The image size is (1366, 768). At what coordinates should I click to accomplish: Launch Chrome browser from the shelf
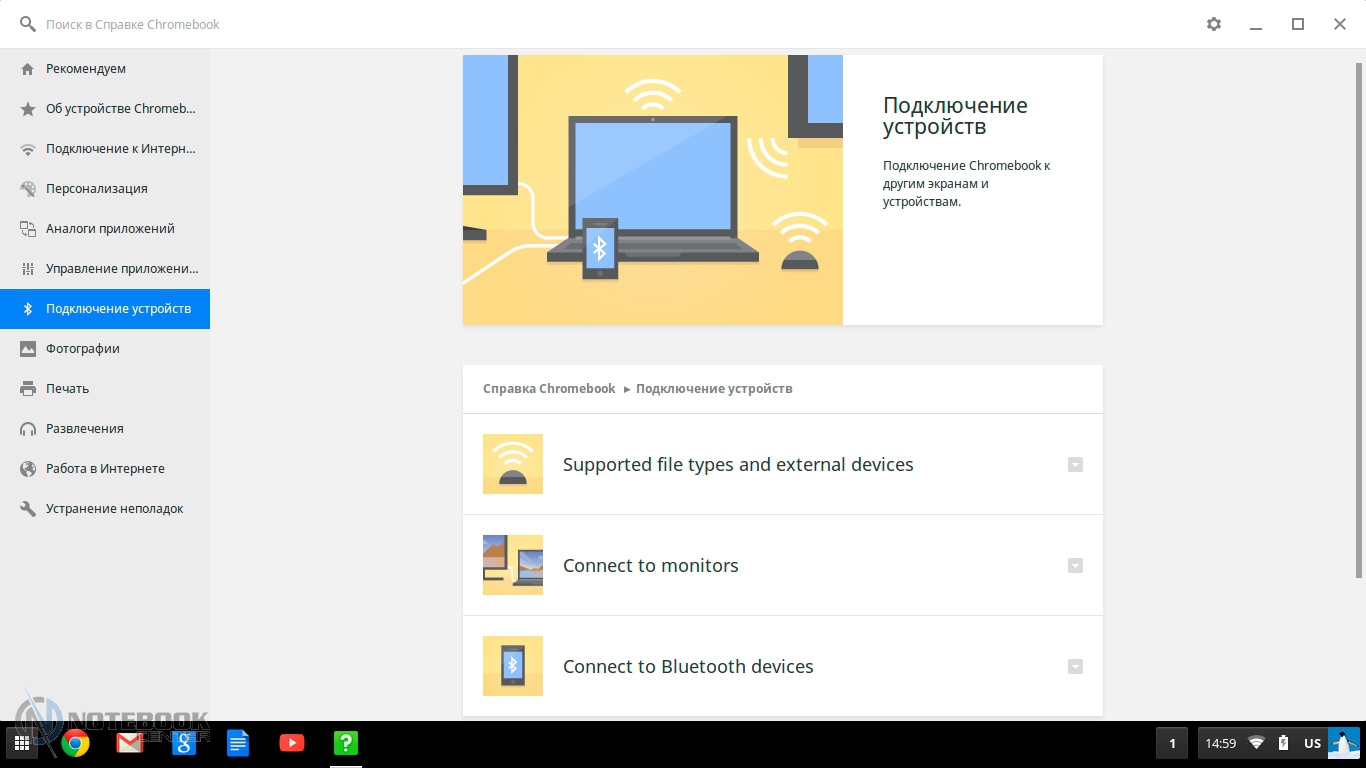tap(76, 742)
